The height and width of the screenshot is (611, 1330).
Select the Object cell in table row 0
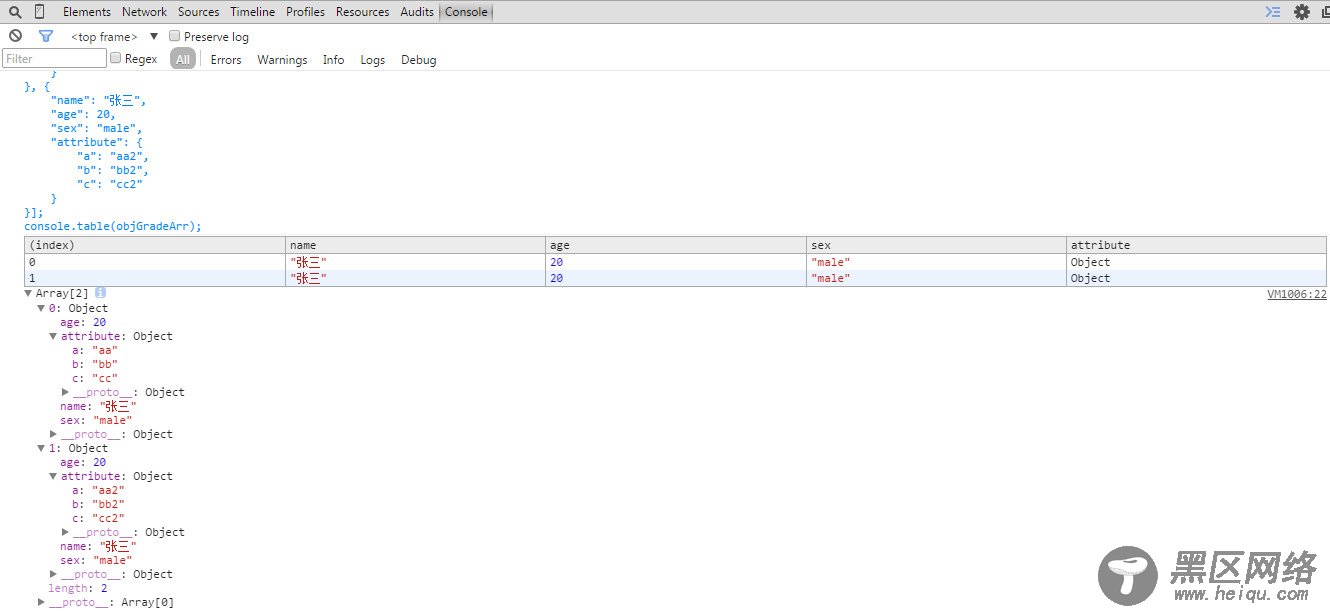(1196, 262)
